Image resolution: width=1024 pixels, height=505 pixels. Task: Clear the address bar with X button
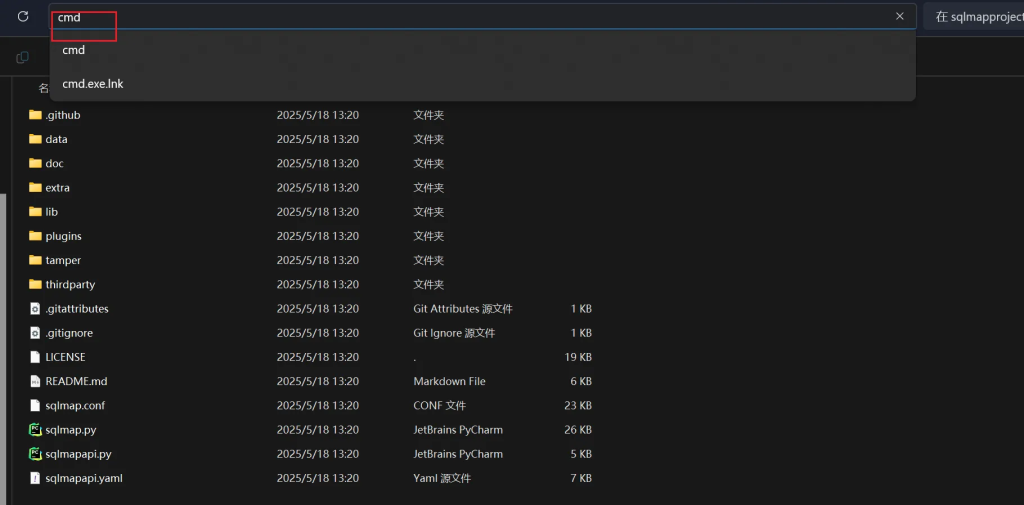[x=900, y=16]
